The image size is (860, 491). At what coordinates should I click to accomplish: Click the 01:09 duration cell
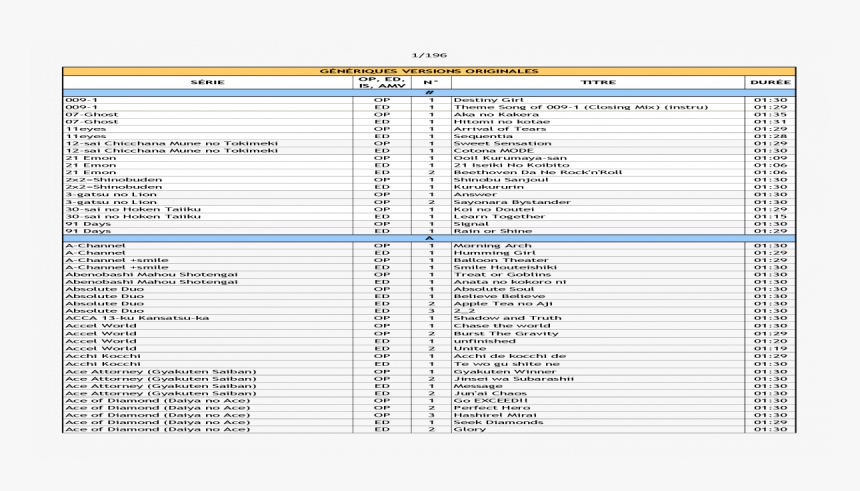point(770,158)
